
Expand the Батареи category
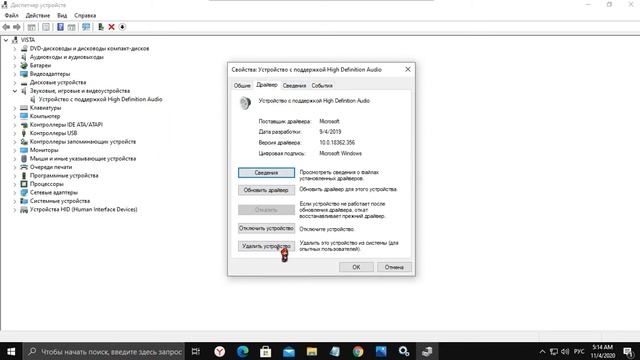(15, 65)
